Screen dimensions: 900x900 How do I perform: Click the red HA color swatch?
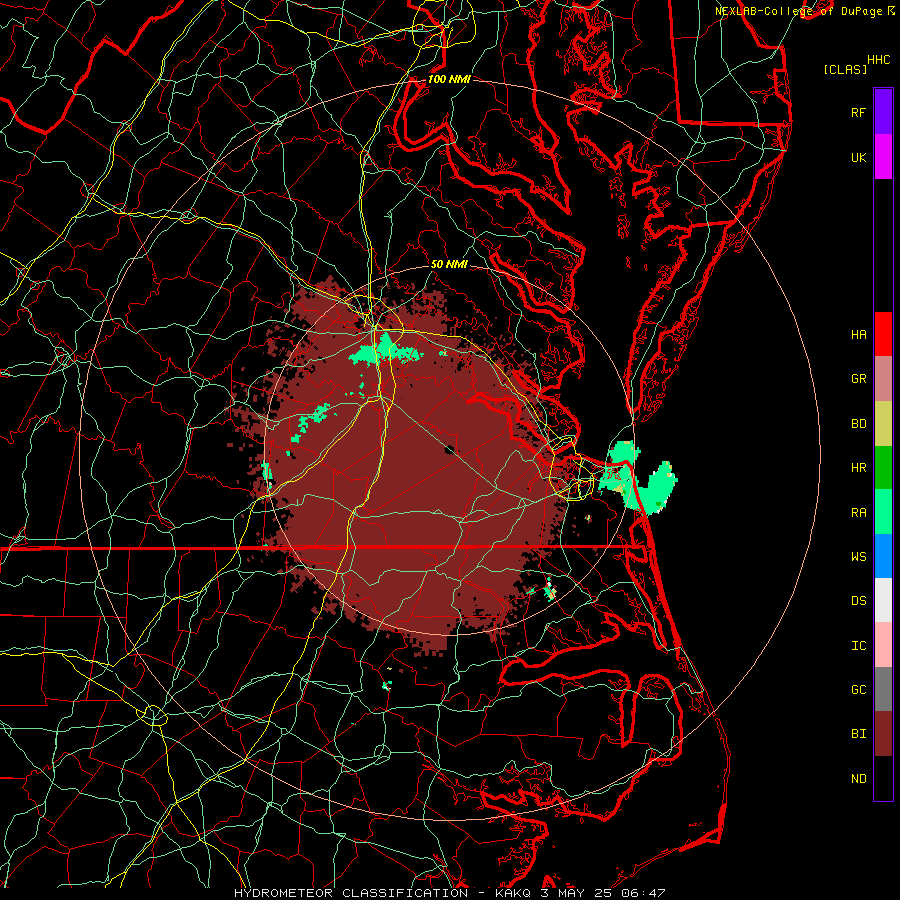(x=883, y=334)
